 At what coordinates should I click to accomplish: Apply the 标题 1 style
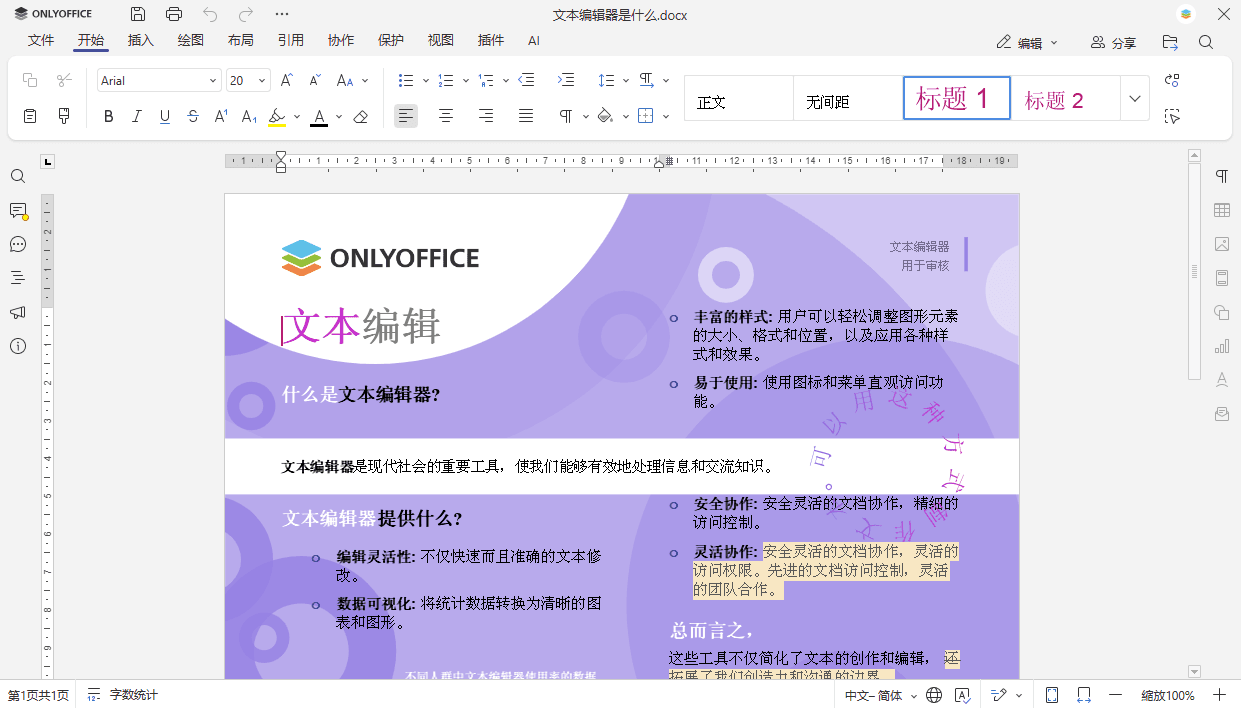957,98
